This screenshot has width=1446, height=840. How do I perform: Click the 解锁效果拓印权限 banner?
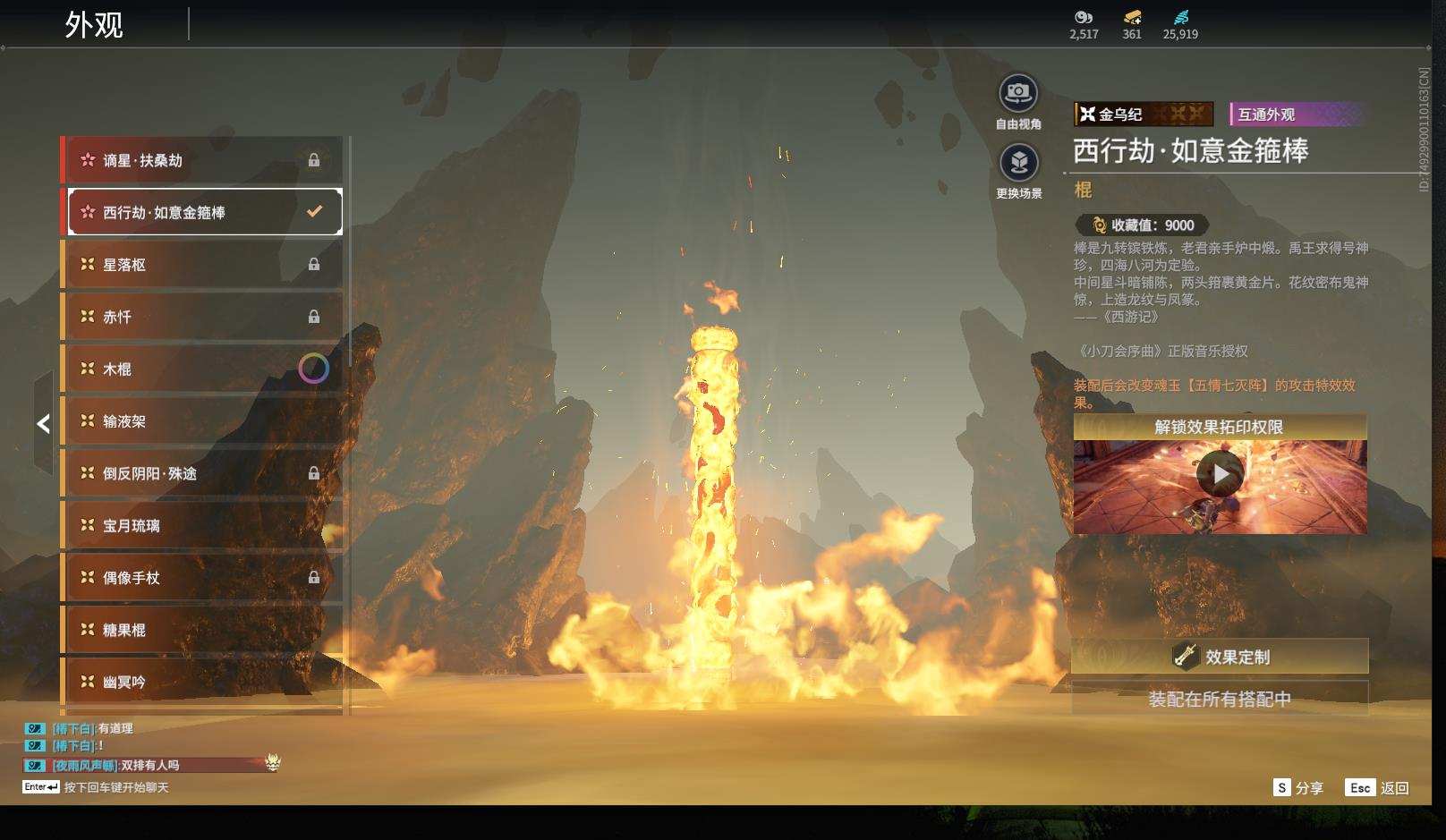coord(1220,427)
